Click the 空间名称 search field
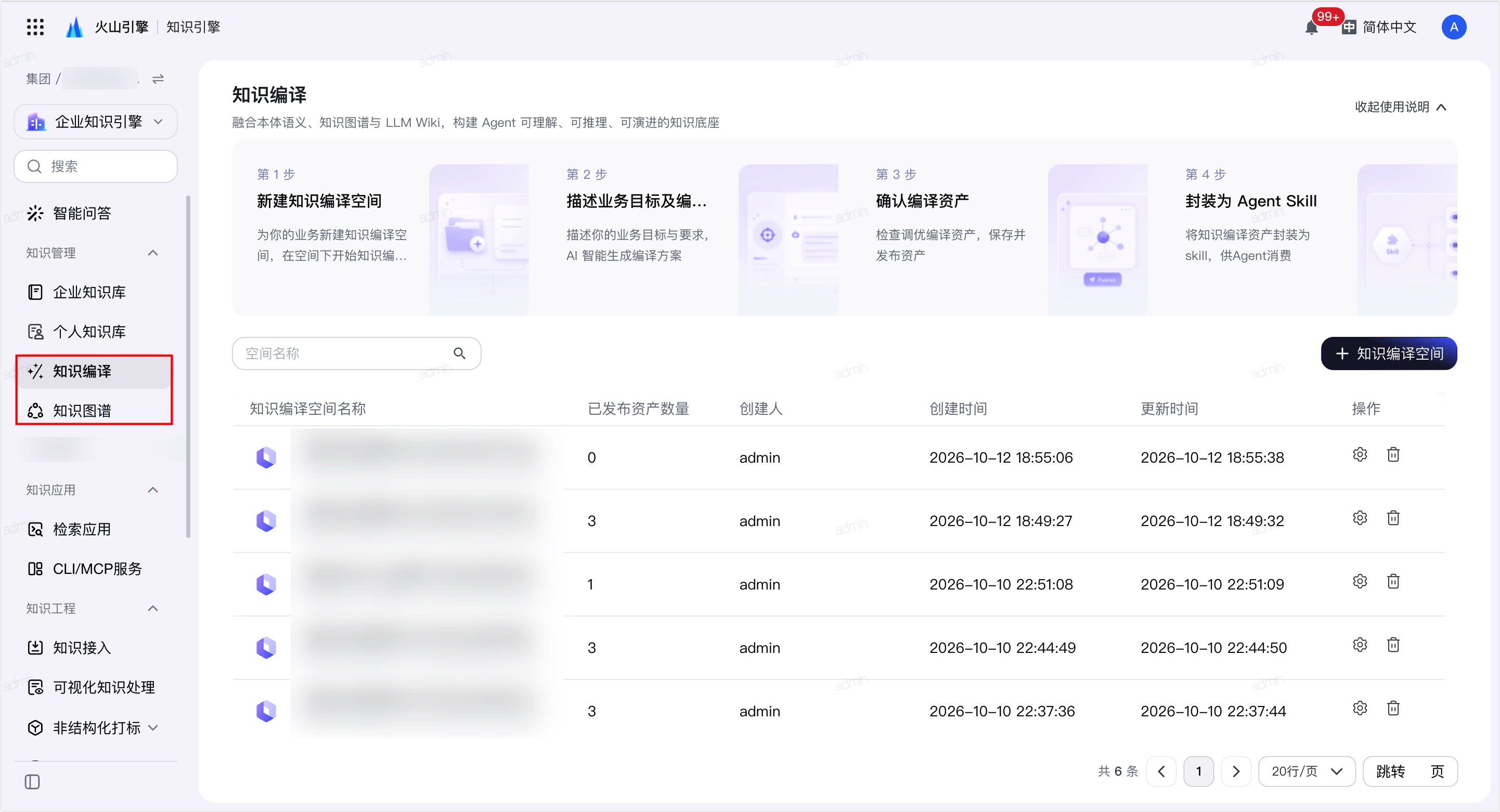 point(356,353)
